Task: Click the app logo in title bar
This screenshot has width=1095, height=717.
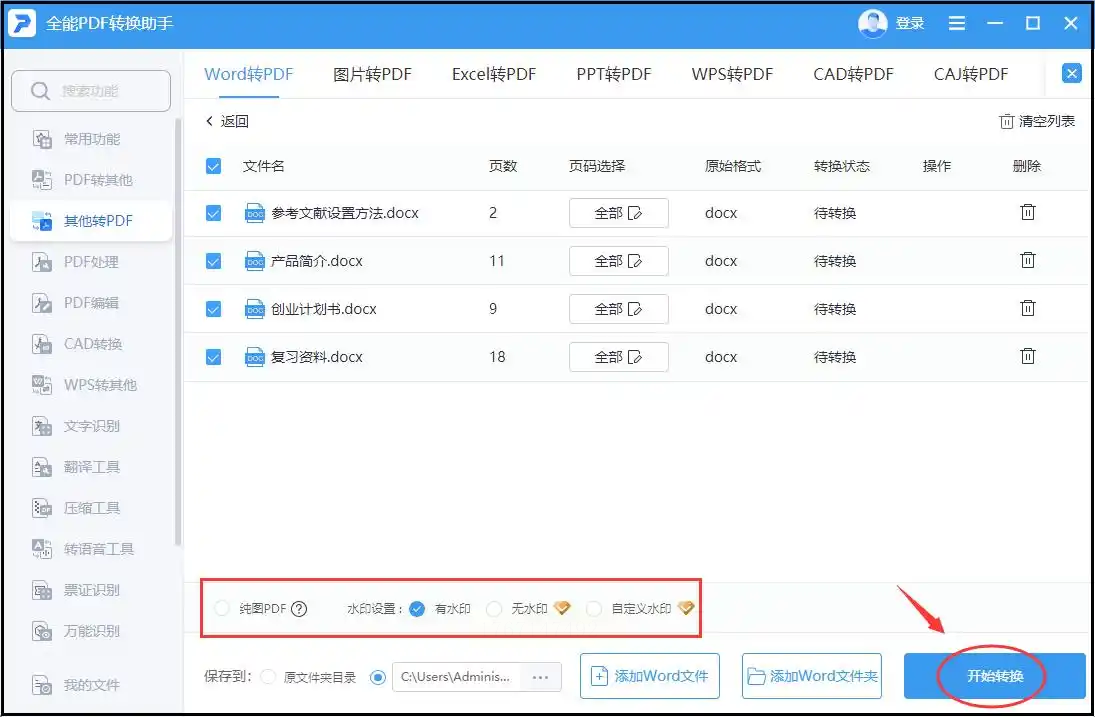Action: [x=22, y=23]
